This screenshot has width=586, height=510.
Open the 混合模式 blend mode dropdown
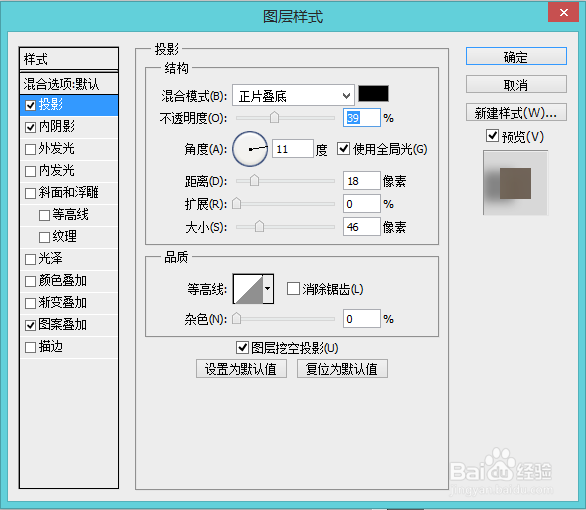coord(293,95)
